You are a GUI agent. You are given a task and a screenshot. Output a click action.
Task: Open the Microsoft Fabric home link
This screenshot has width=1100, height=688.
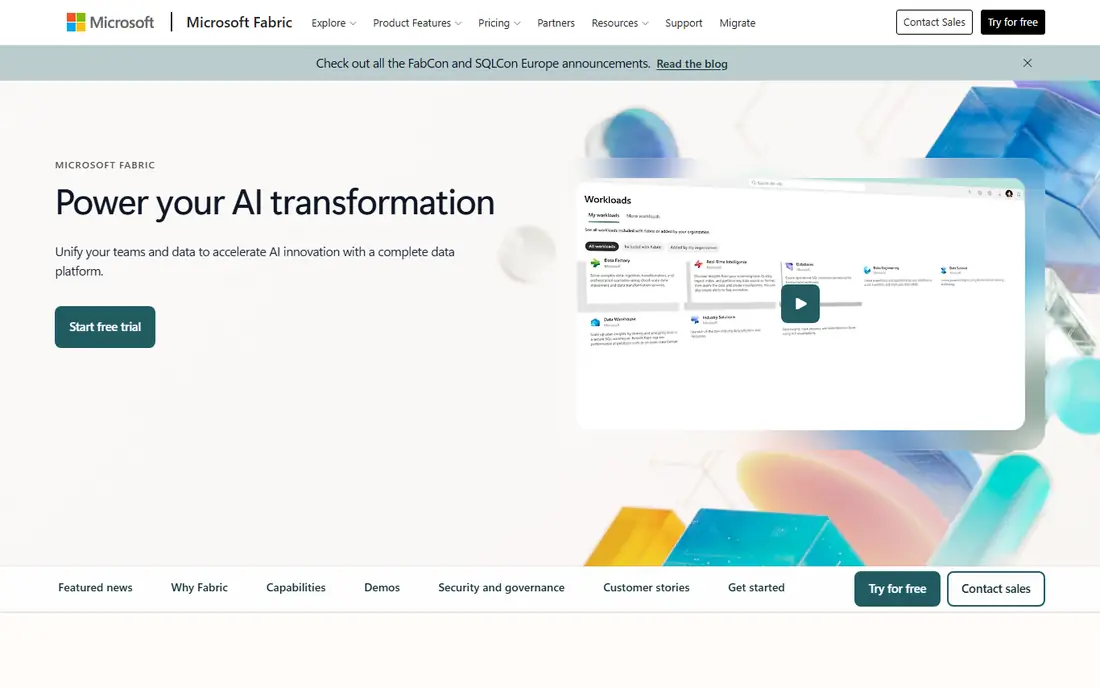pyautogui.click(x=239, y=22)
